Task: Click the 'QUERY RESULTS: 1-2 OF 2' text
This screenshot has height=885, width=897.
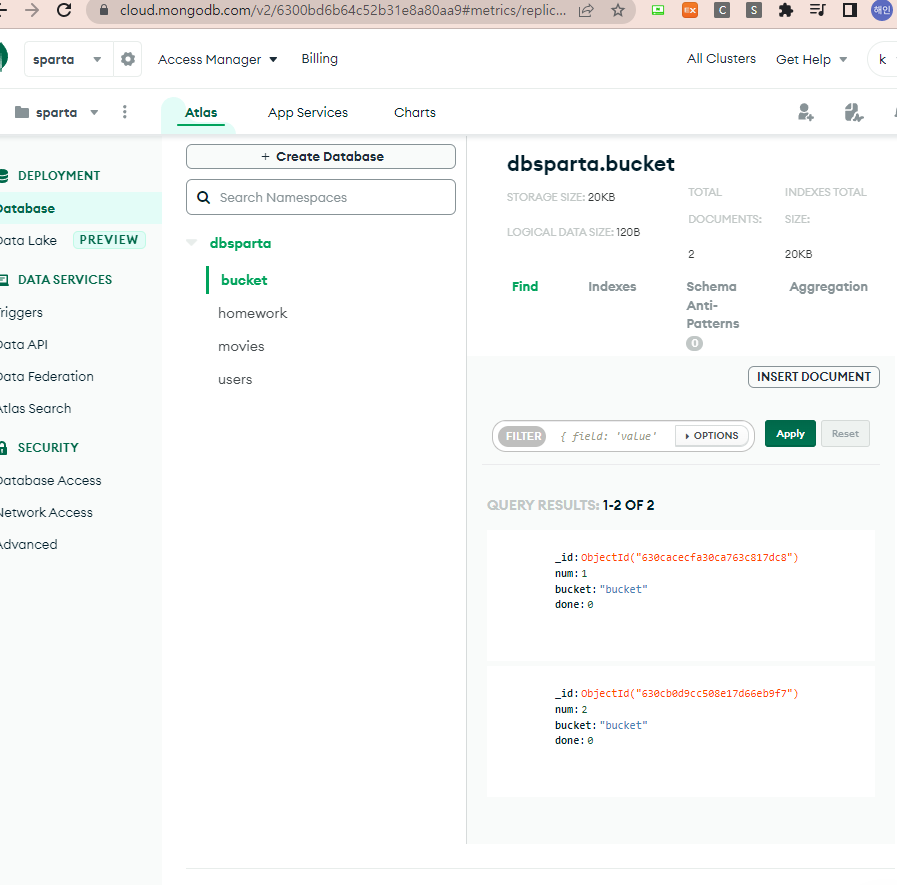Action: coord(570,505)
